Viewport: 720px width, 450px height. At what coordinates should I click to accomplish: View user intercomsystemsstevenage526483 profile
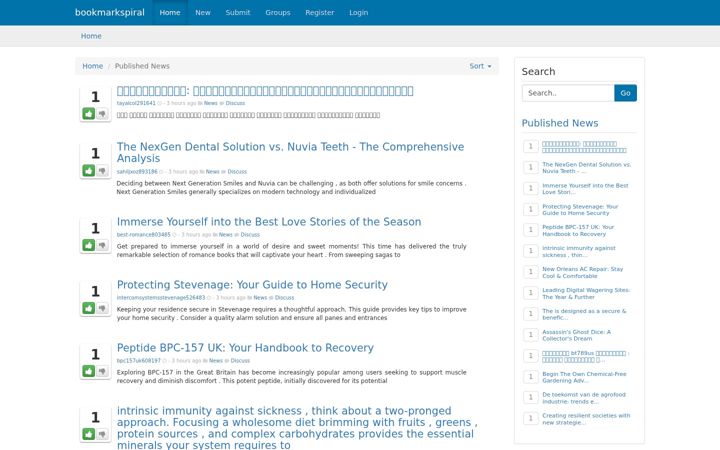[x=161, y=298]
